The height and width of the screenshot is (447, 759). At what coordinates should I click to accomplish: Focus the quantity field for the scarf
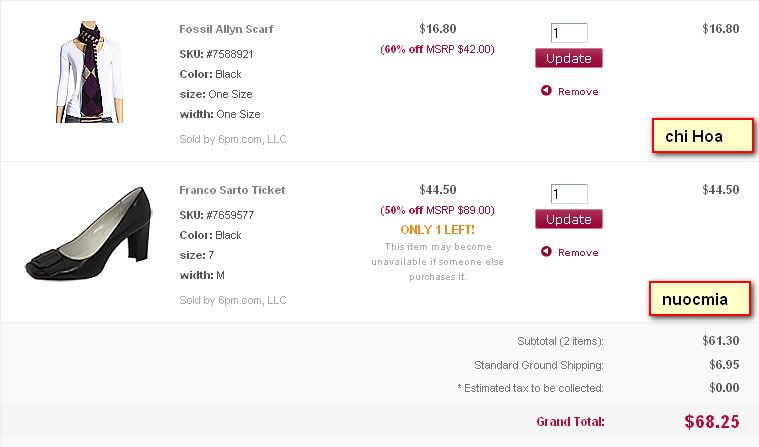pyautogui.click(x=568, y=33)
